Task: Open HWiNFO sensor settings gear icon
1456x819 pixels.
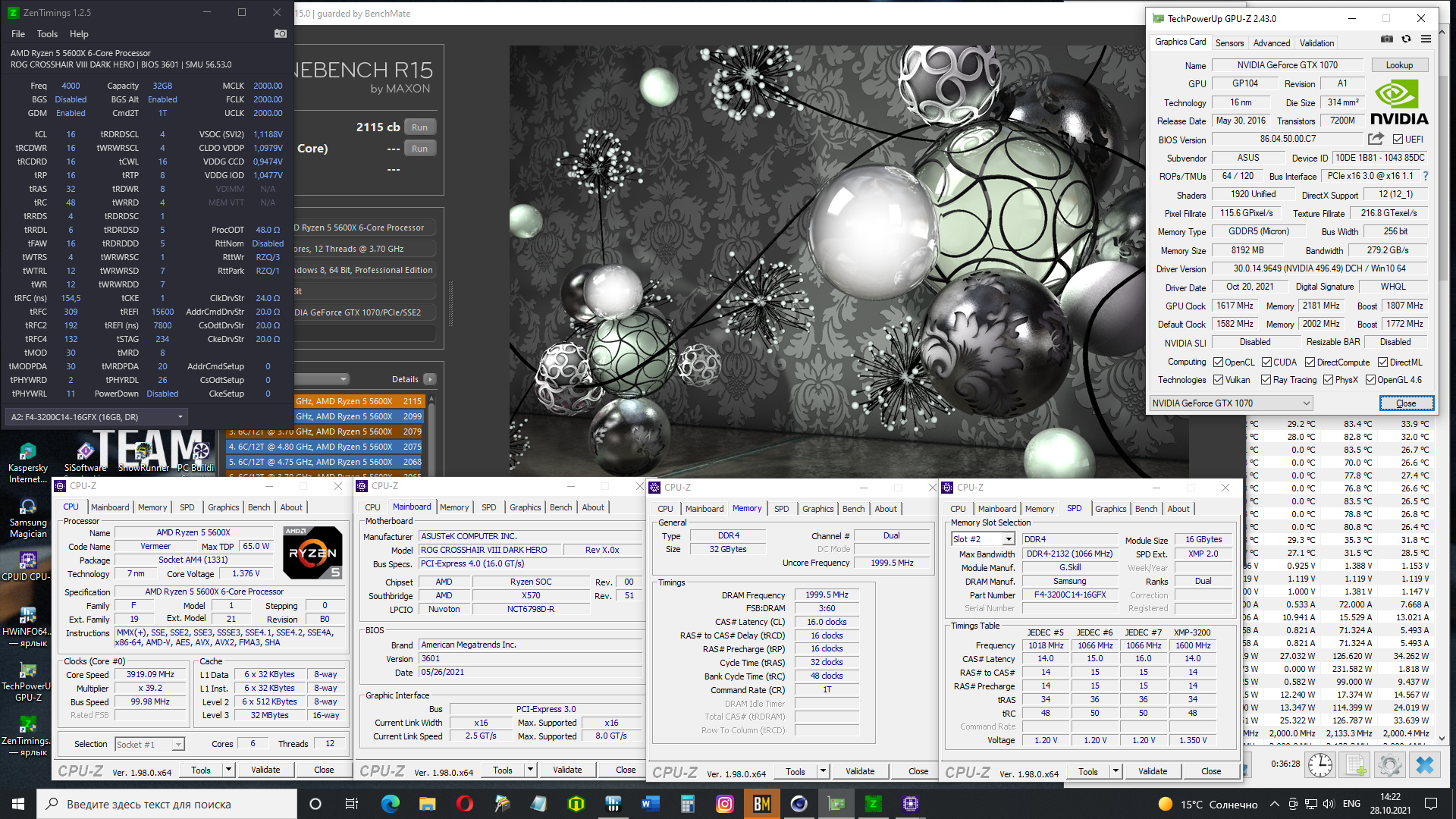Action: click(1390, 764)
